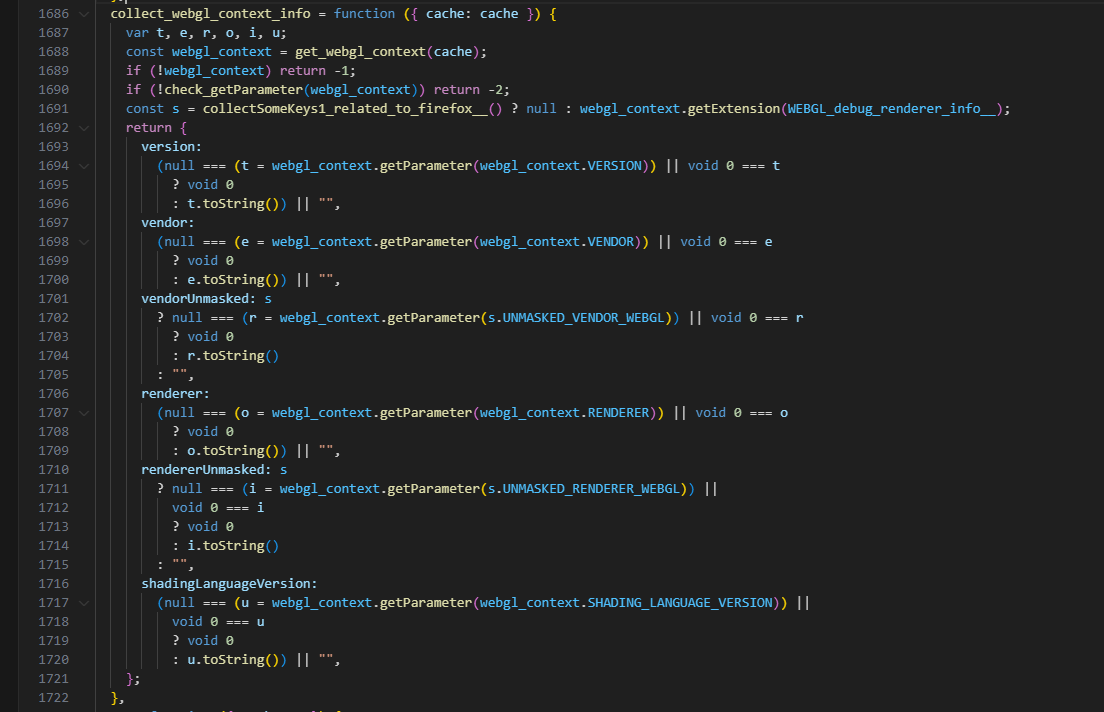Click the e.toString() call
The image size is (1104, 712).
click(x=233, y=280)
